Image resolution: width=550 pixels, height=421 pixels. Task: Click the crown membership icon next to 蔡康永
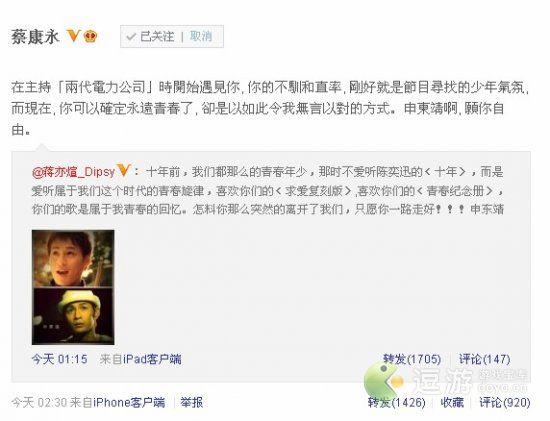click(90, 36)
